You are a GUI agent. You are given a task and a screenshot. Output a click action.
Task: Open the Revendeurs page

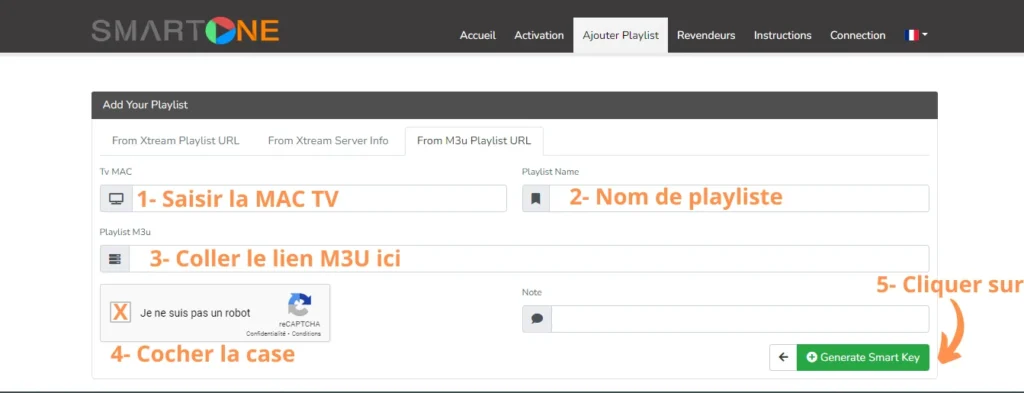point(706,35)
